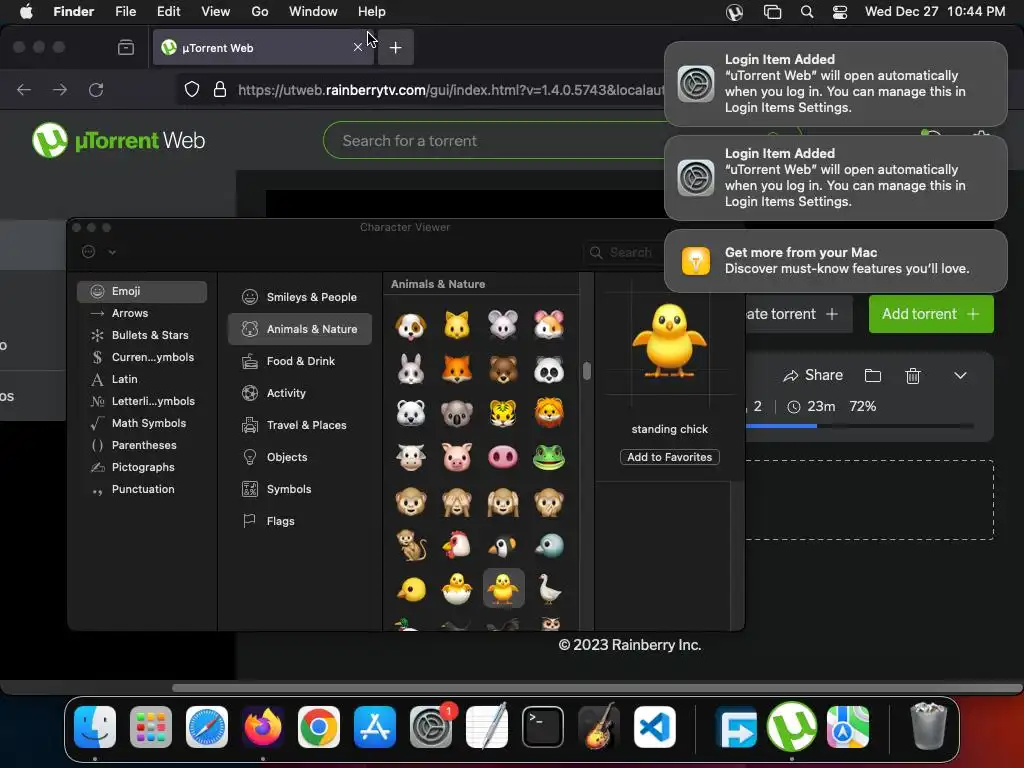Screen dimensions: 1024x768
Task: Open Visual Studio Code from the Dock
Action: point(654,727)
